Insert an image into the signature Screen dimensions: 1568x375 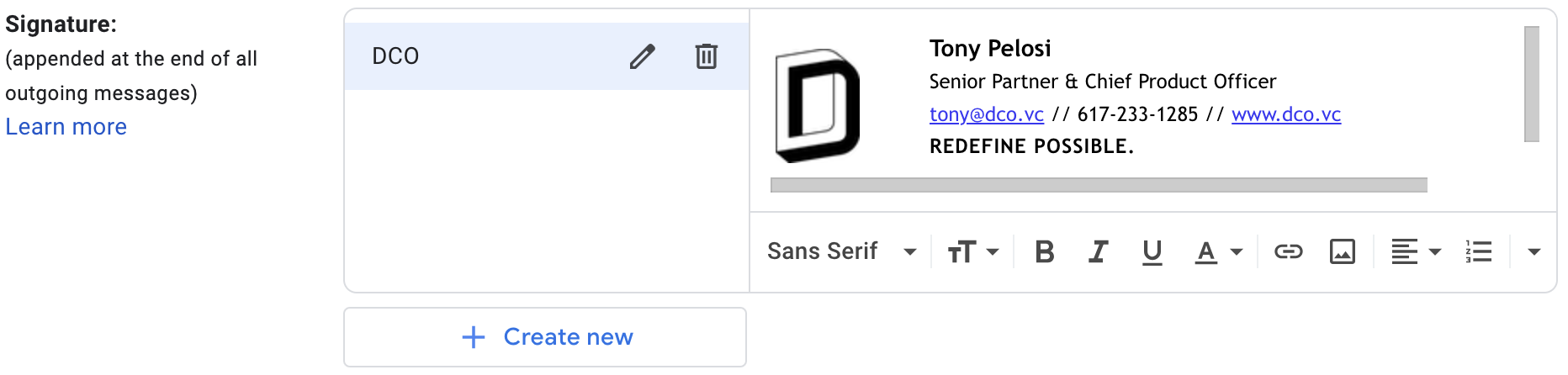1342,251
